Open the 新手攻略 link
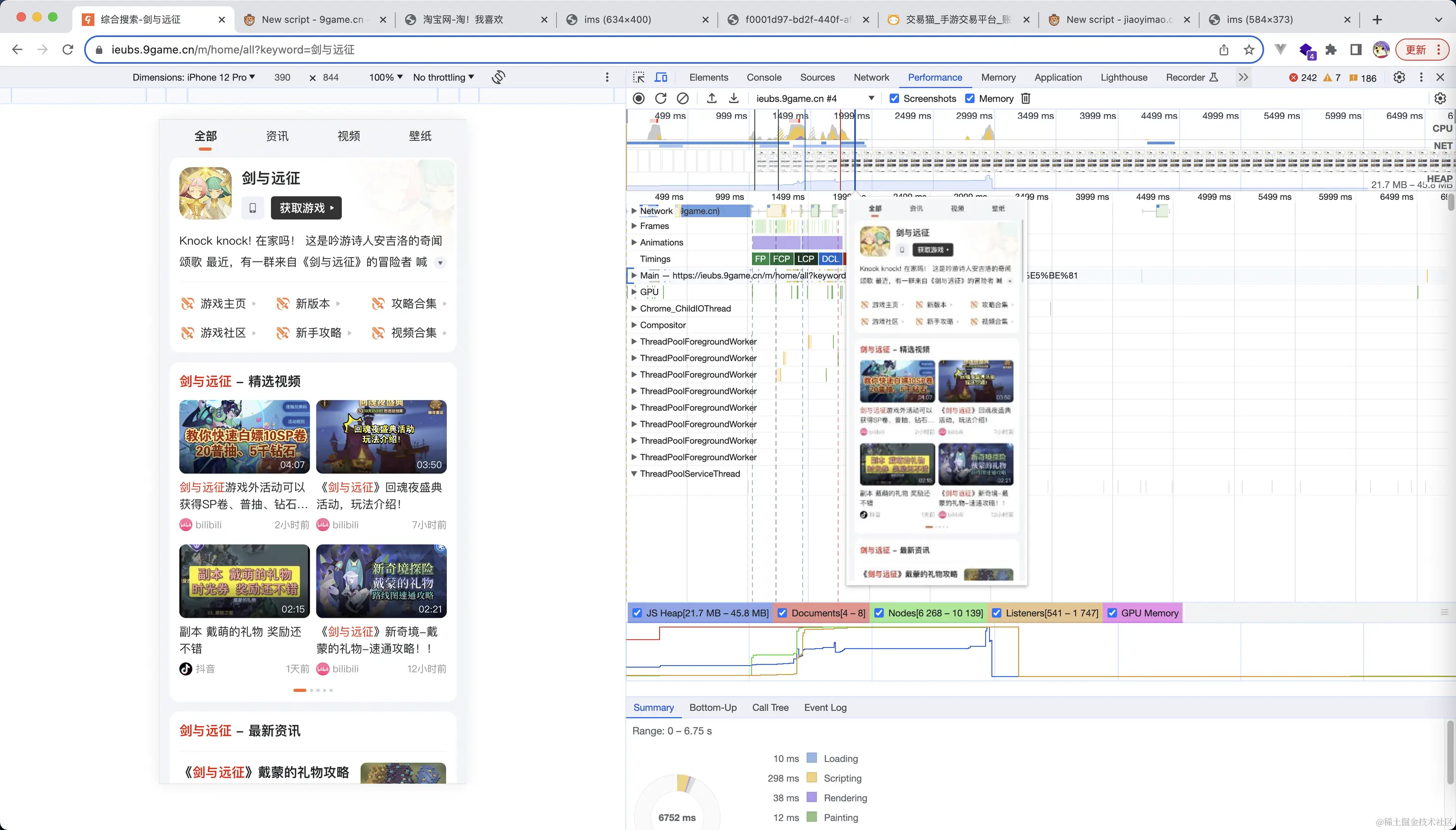This screenshot has width=1456, height=830. click(x=318, y=333)
